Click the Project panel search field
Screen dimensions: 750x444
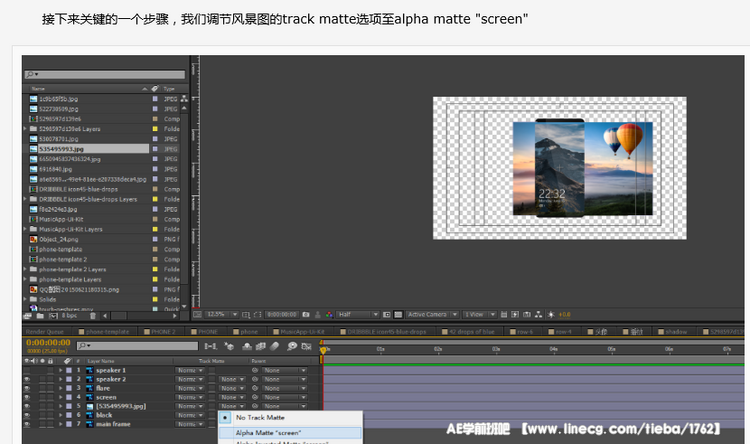click(x=105, y=75)
